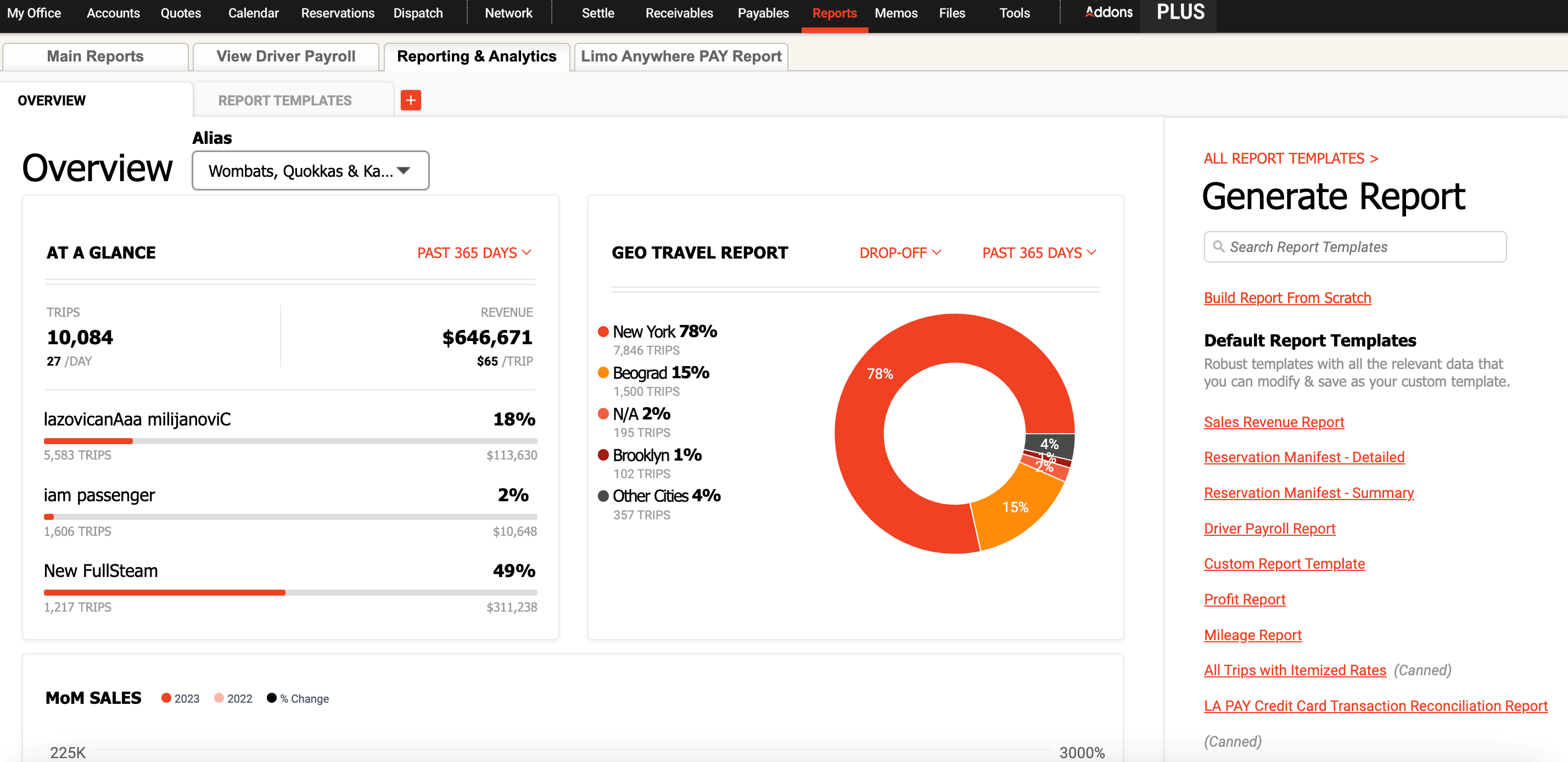This screenshot has height=762, width=1568.
Task: Open the Sales Revenue Report link
Action: click(x=1273, y=422)
